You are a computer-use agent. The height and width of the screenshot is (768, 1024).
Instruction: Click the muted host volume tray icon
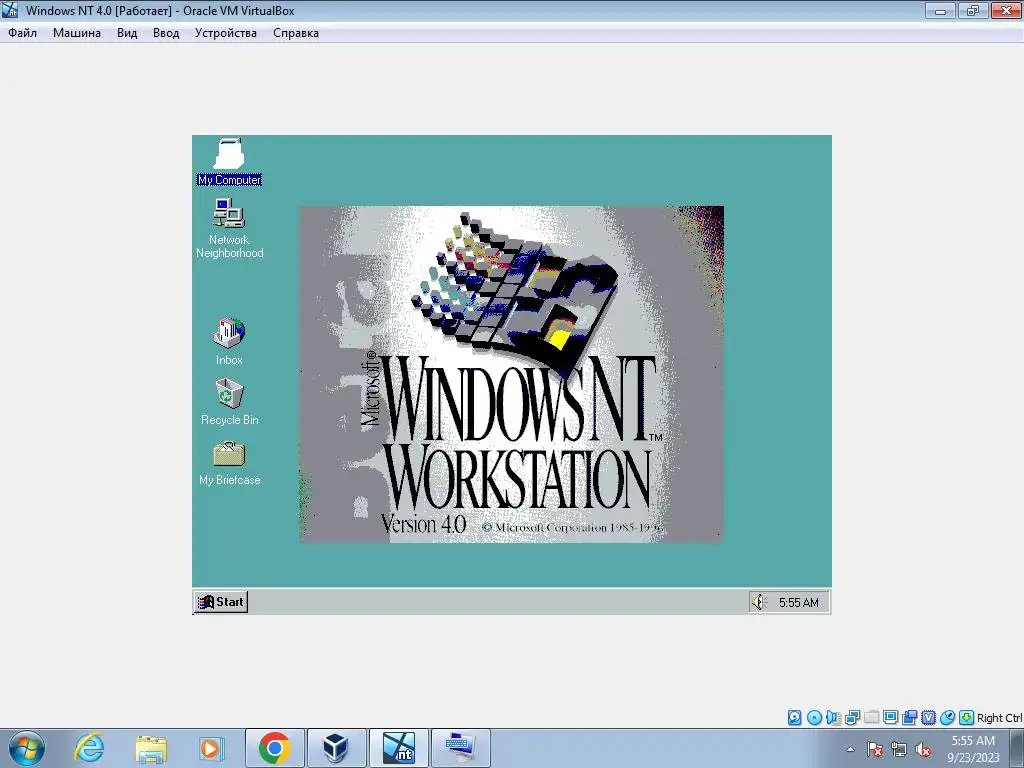tap(923, 750)
